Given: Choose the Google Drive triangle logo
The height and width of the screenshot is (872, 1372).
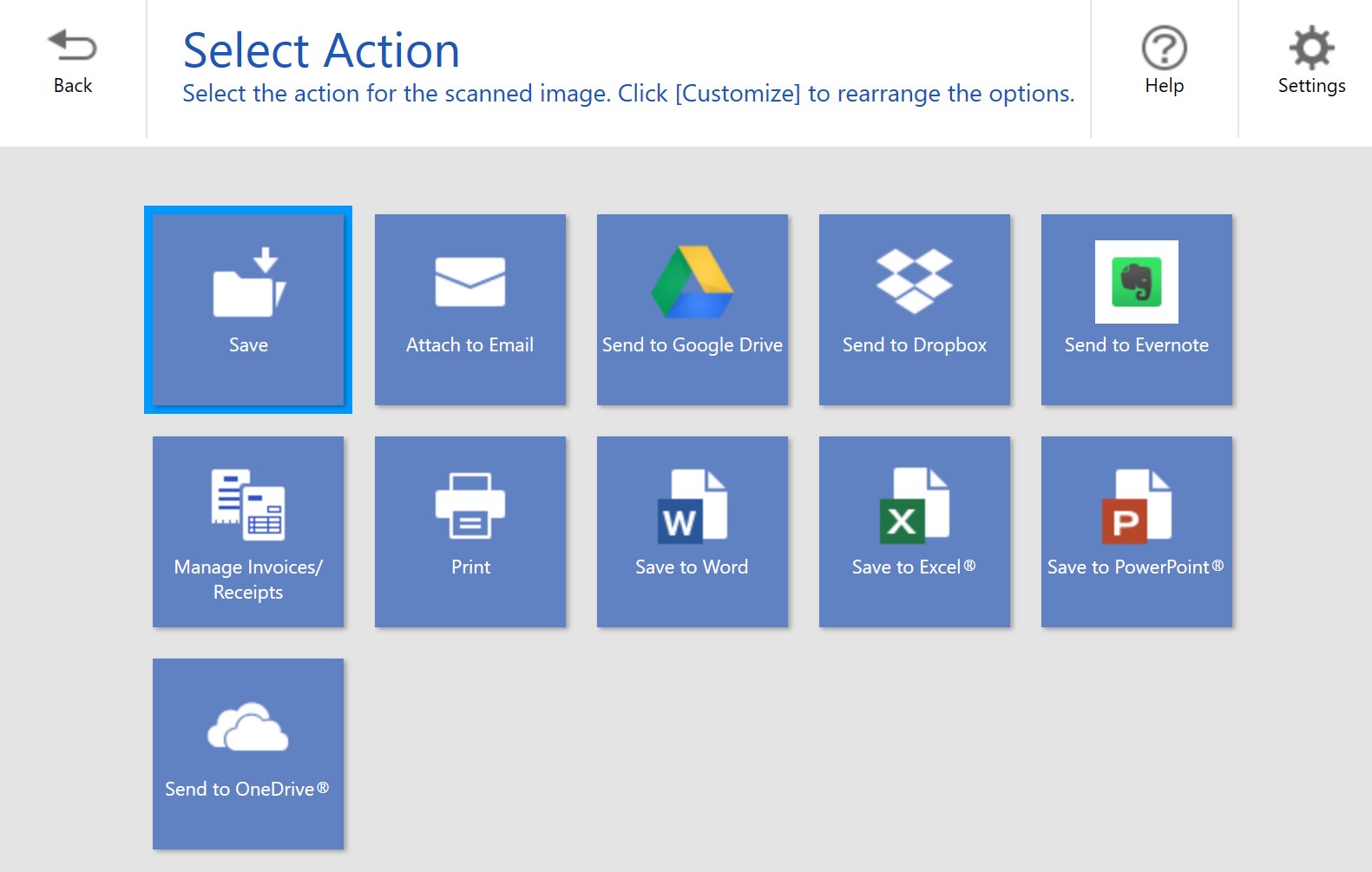Looking at the screenshot, I should coord(692,282).
